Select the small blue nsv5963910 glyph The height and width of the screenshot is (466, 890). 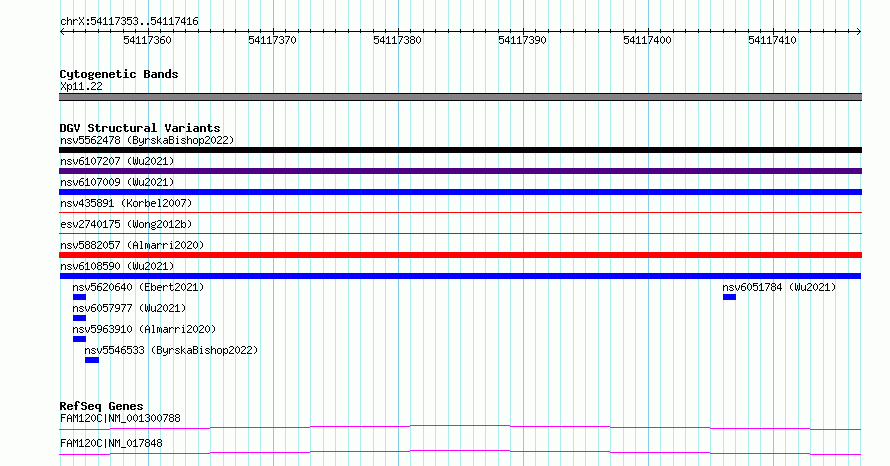pyautogui.click(x=79, y=339)
